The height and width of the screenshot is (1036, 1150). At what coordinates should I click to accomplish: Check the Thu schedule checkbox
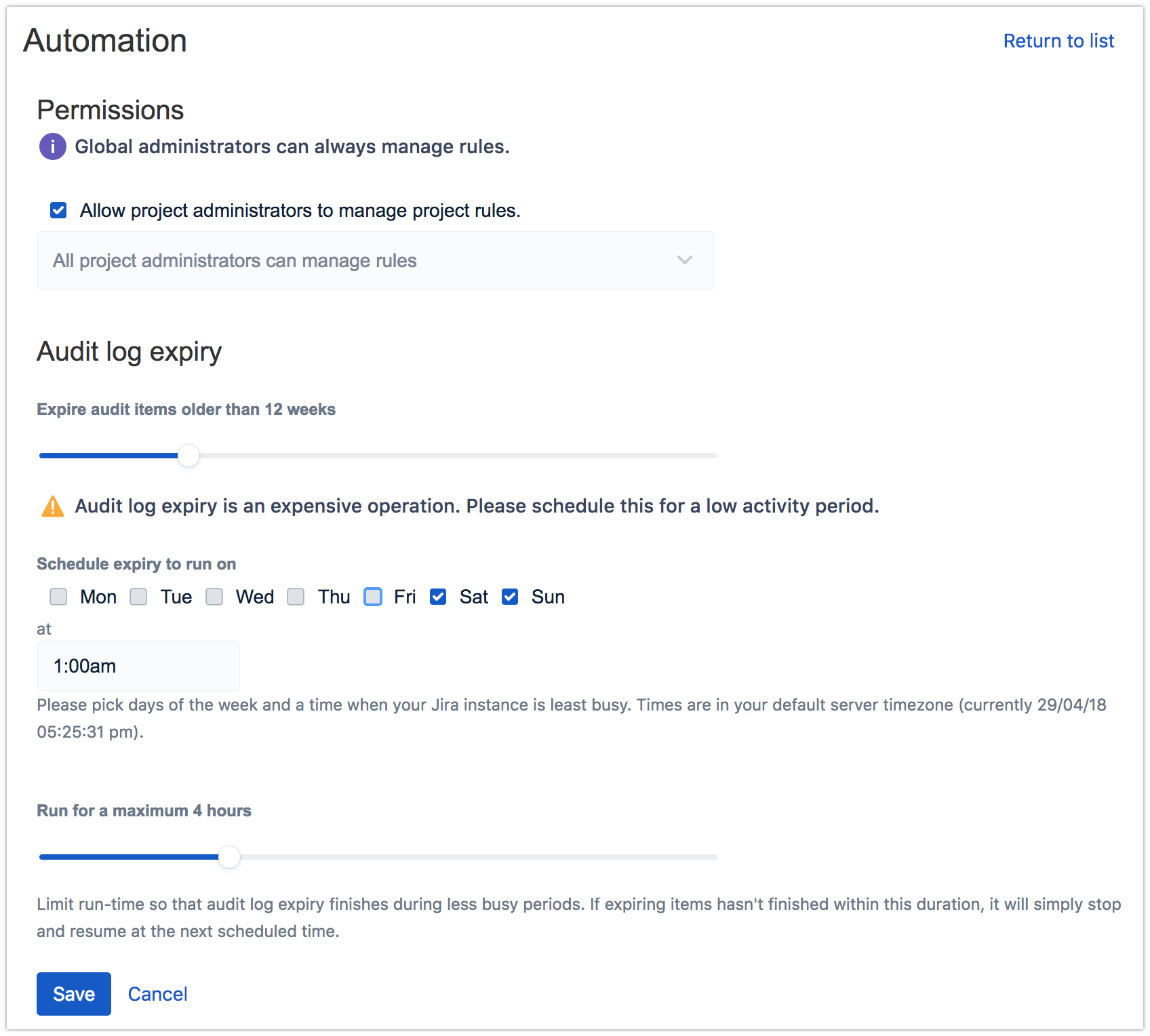click(296, 597)
